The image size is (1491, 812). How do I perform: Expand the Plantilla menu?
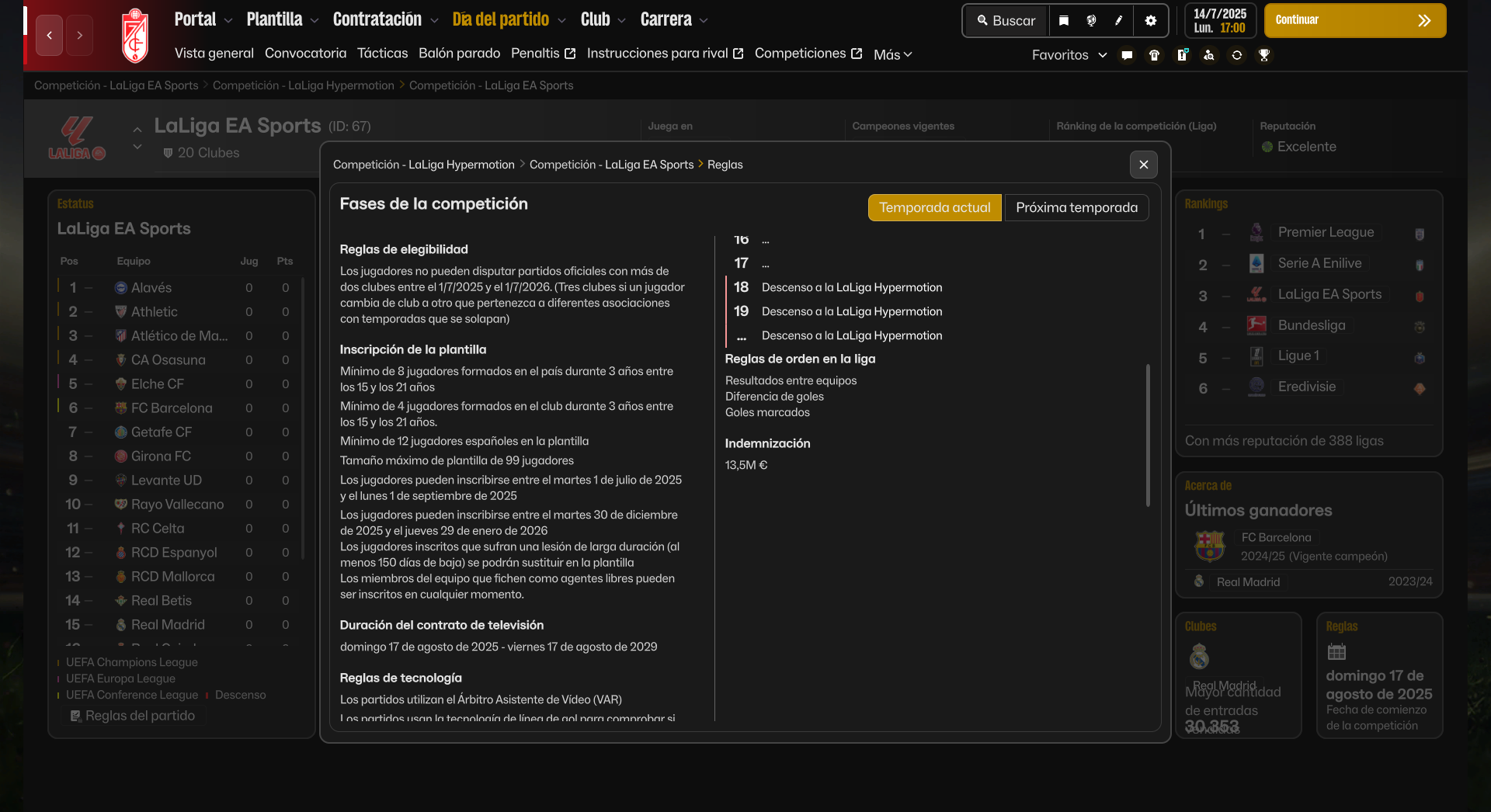coord(283,19)
